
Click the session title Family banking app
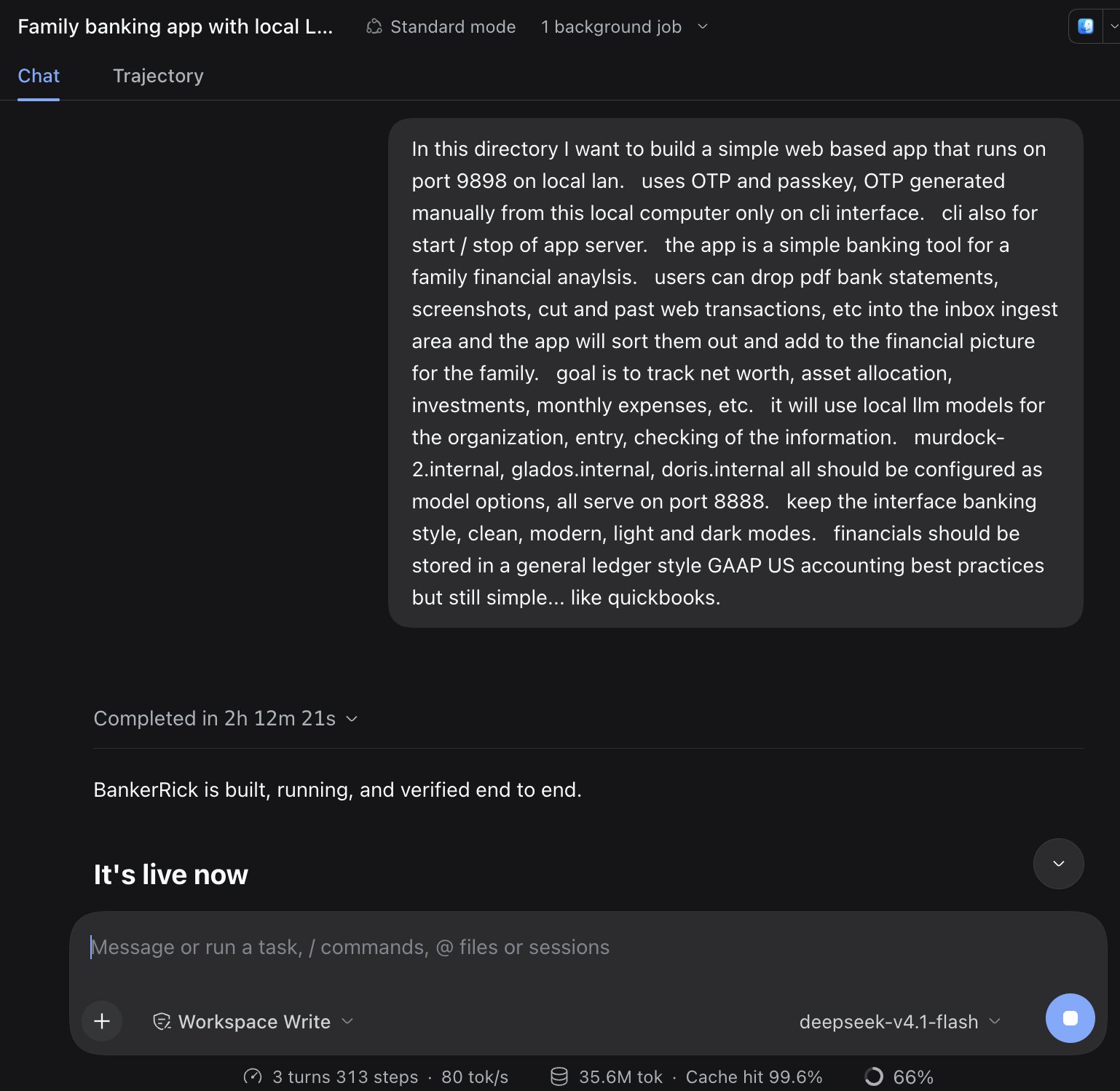pyautogui.click(x=175, y=27)
